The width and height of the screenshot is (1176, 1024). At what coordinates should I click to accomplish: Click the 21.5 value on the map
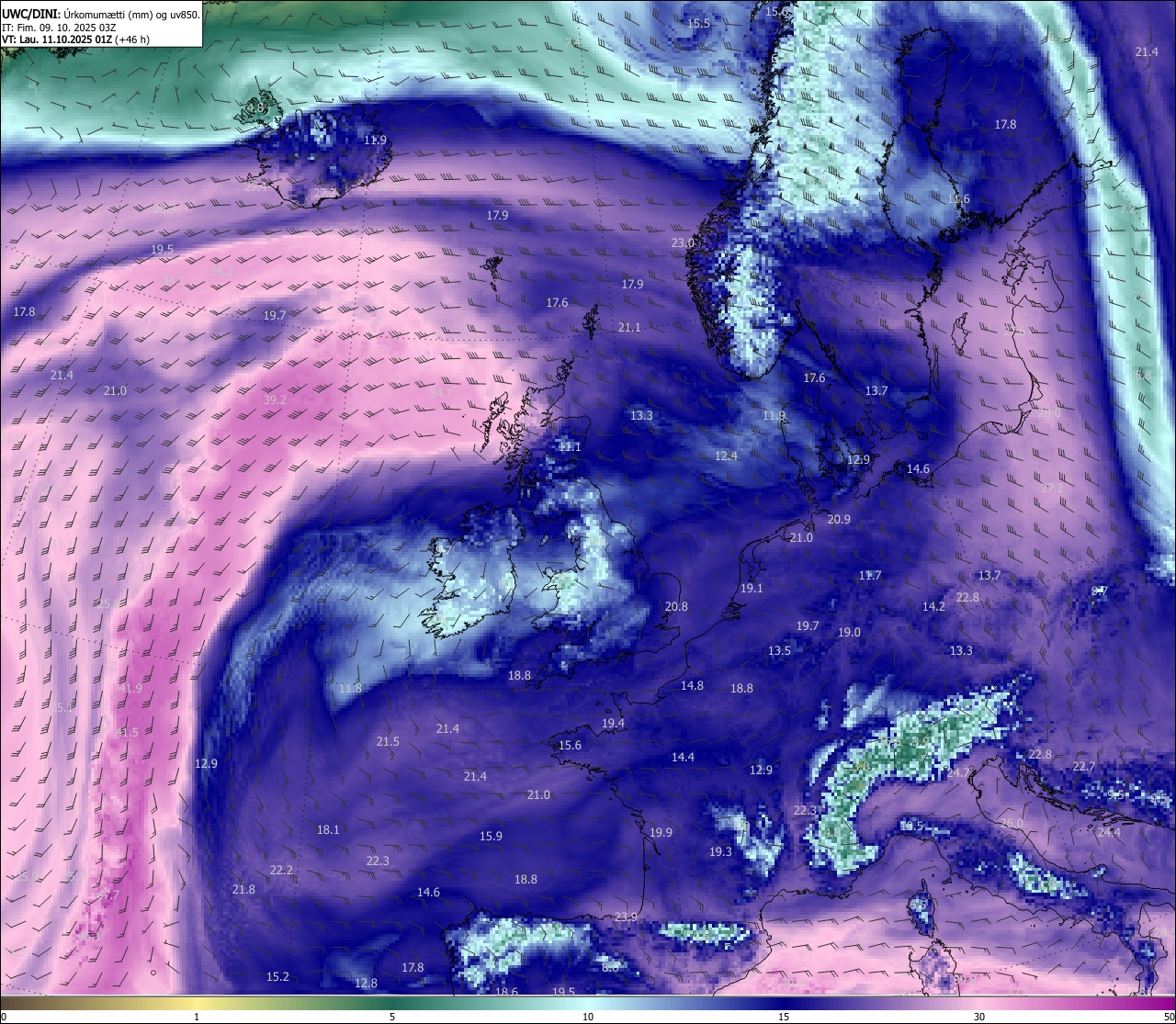click(x=388, y=741)
